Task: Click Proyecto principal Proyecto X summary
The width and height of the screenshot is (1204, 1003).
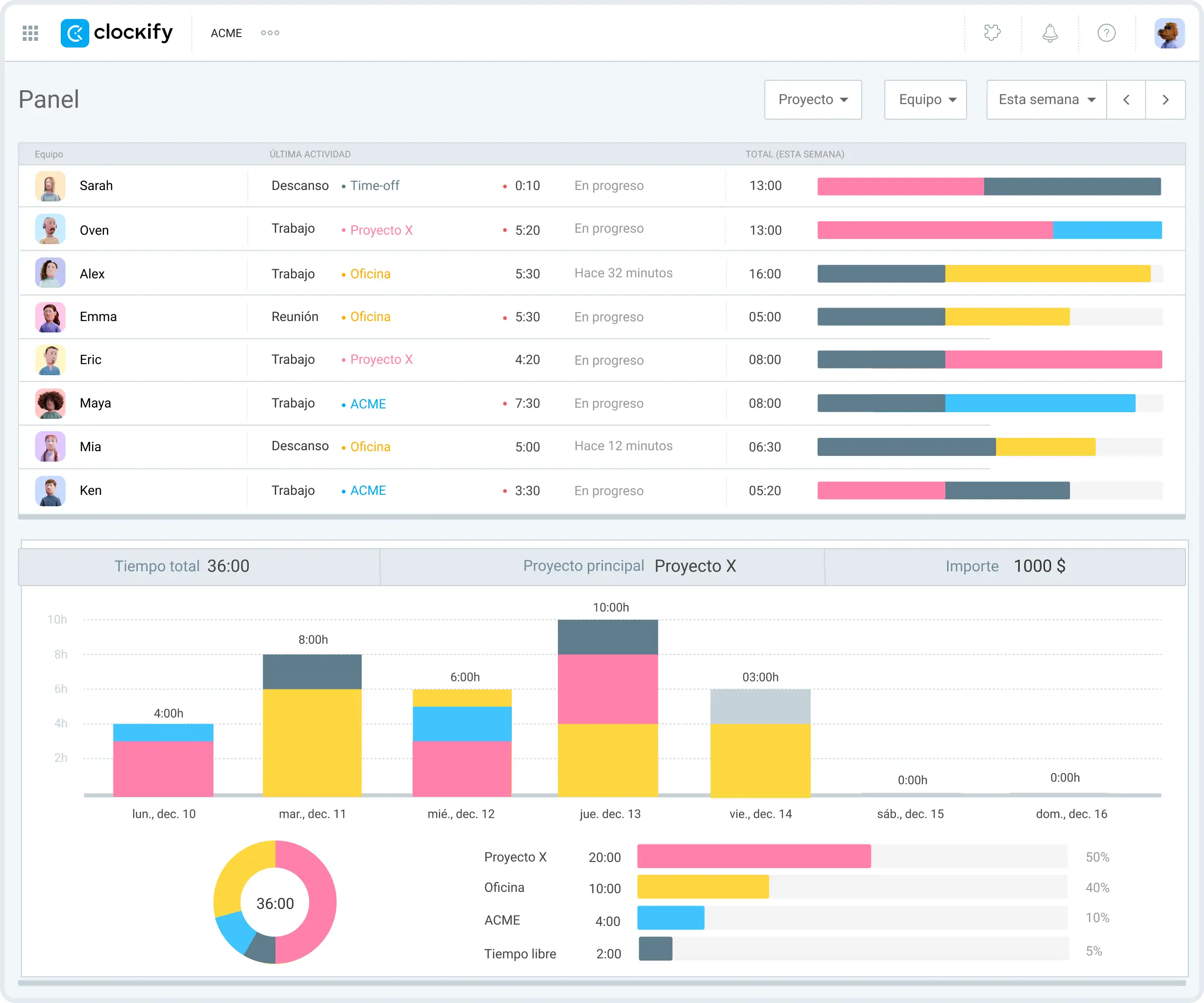Action: pyautogui.click(x=630, y=566)
